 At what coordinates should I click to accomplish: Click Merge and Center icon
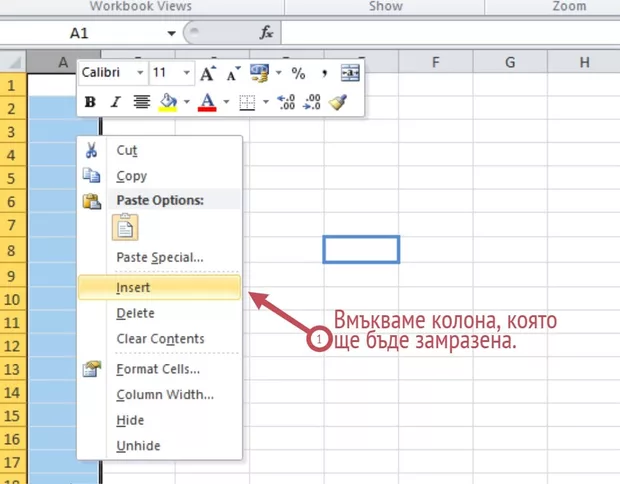click(350, 73)
